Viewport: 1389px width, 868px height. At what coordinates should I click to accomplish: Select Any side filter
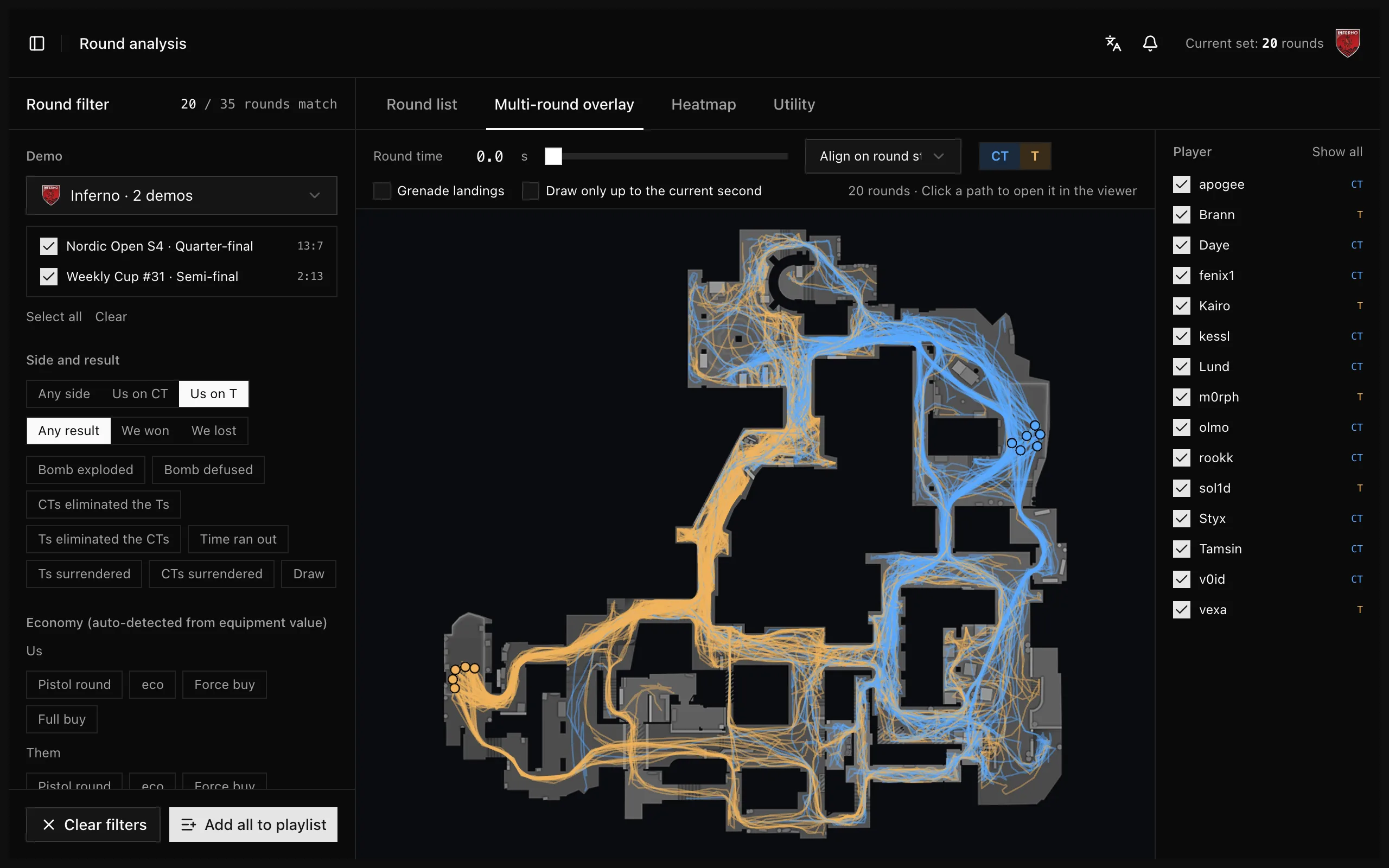click(64, 394)
